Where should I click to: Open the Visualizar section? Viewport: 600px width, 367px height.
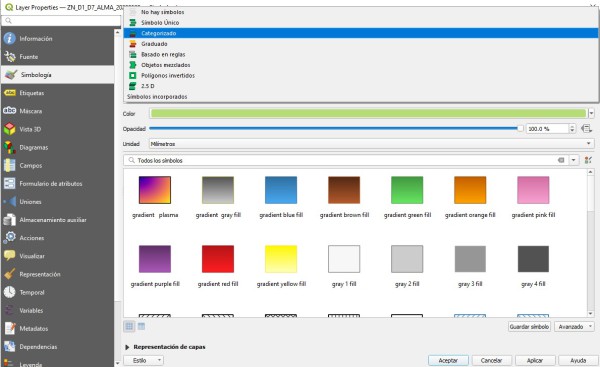[x=57, y=256]
